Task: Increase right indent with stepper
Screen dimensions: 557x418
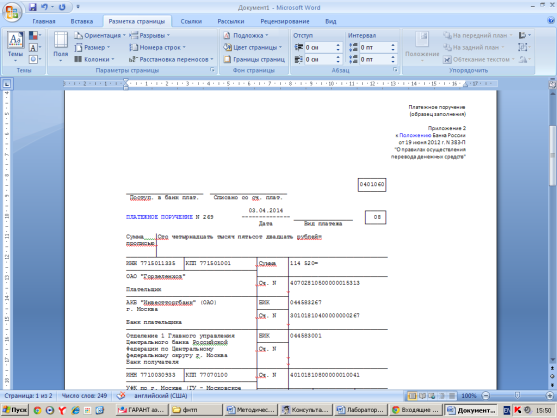Action: pyautogui.click(x=338, y=57)
